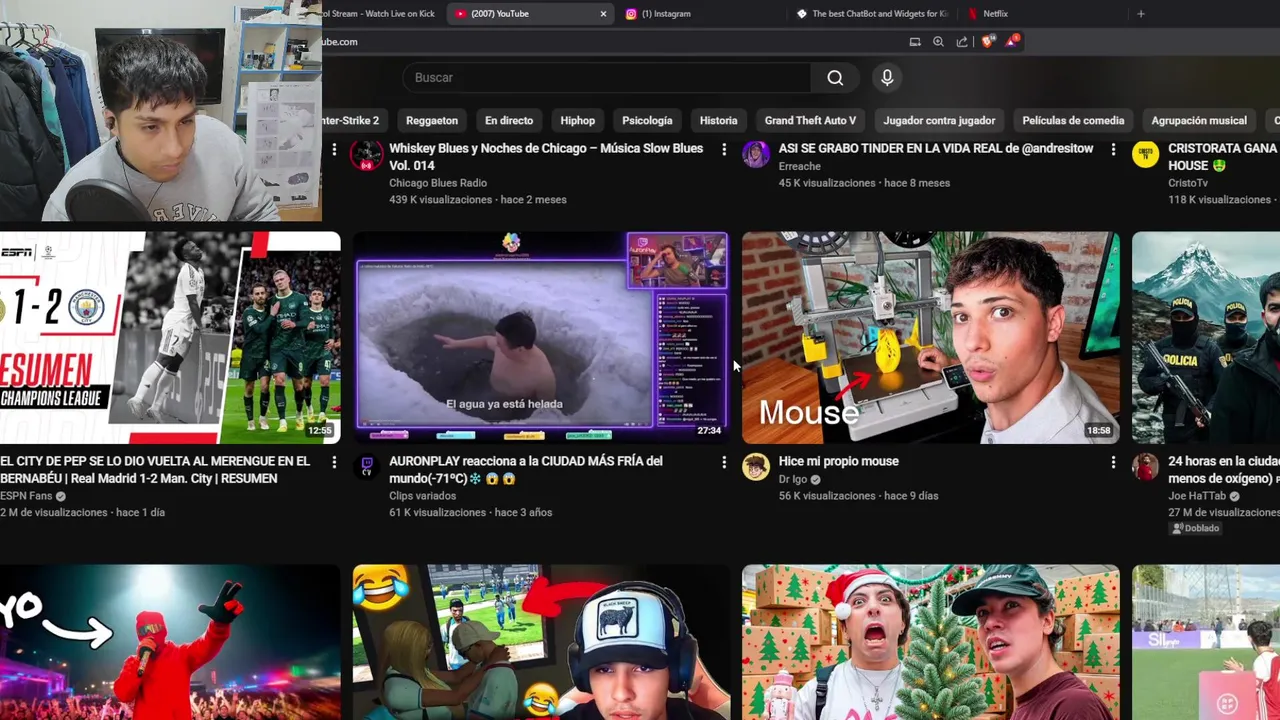Open Whiskey Blues y Noches de Chicago title
Viewport: 1280px width, 720px height.
tap(546, 157)
